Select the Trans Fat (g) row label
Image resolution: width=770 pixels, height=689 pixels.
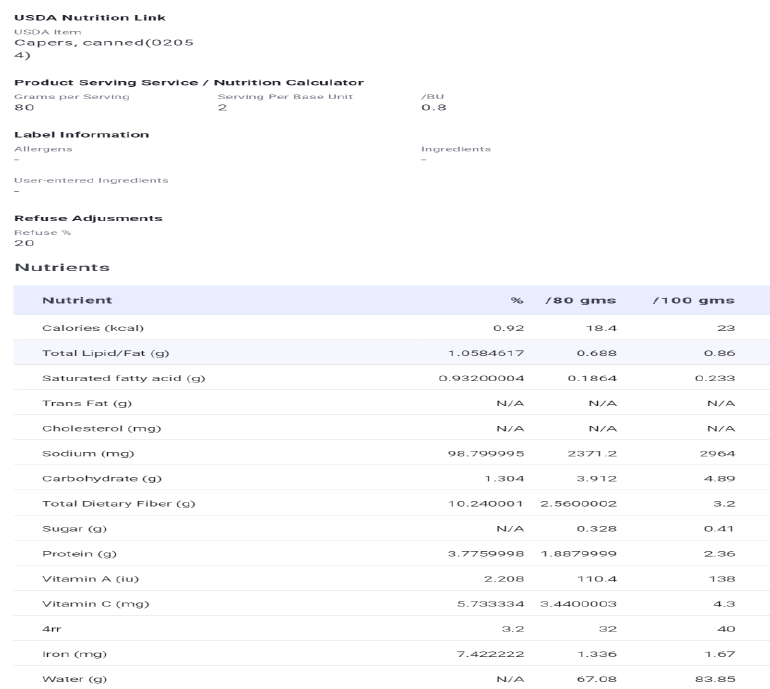87,403
